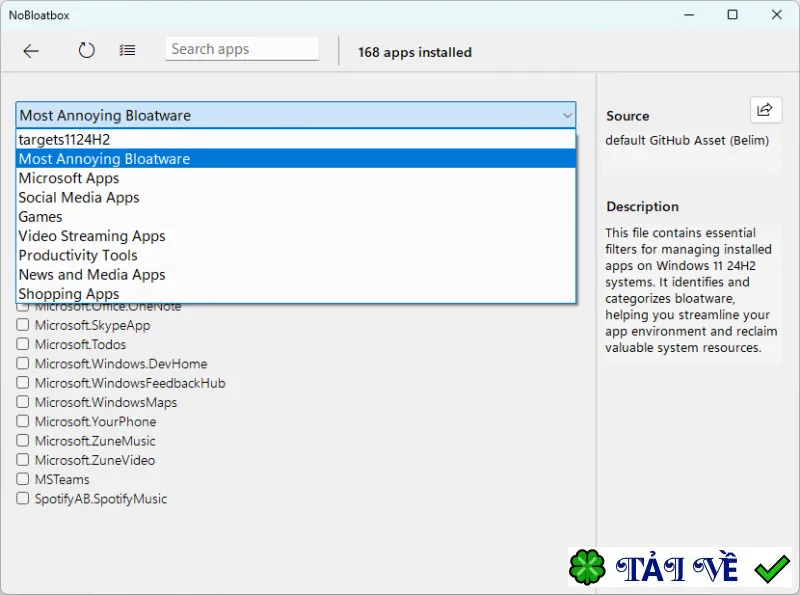Viewport: 800px width, 595px height.
Task: Check Microsoft.WindowsMaps for removal
Action: click(x=22, y=402)
